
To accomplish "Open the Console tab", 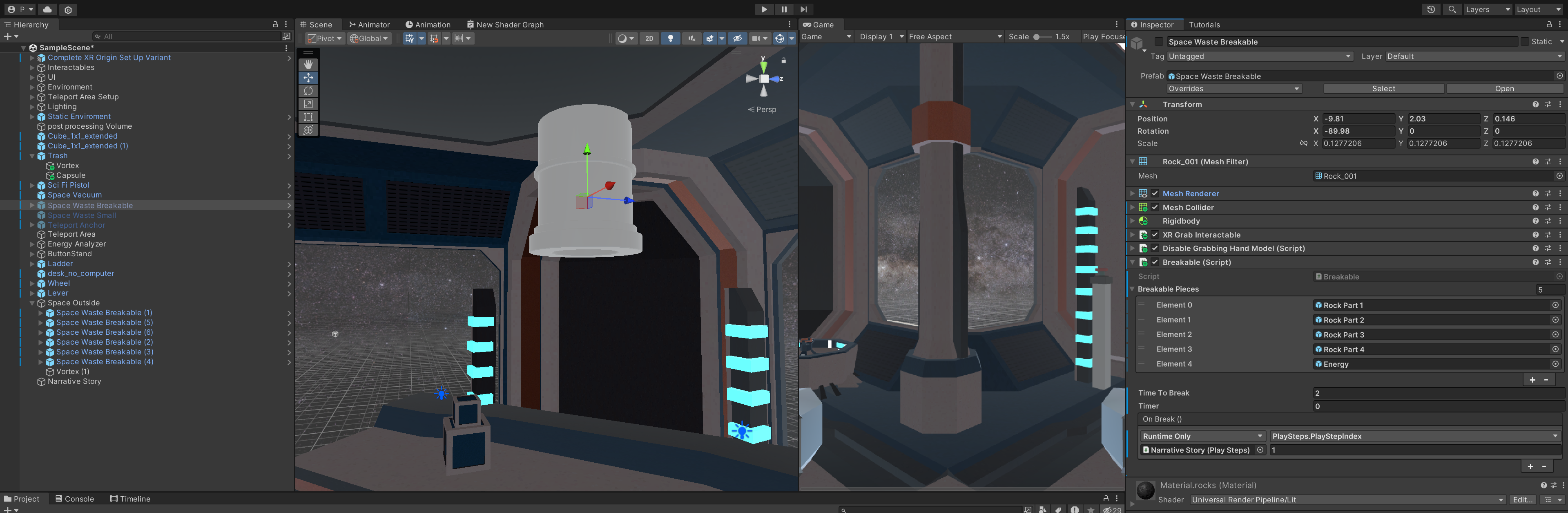I will click(x=74, y=498).
